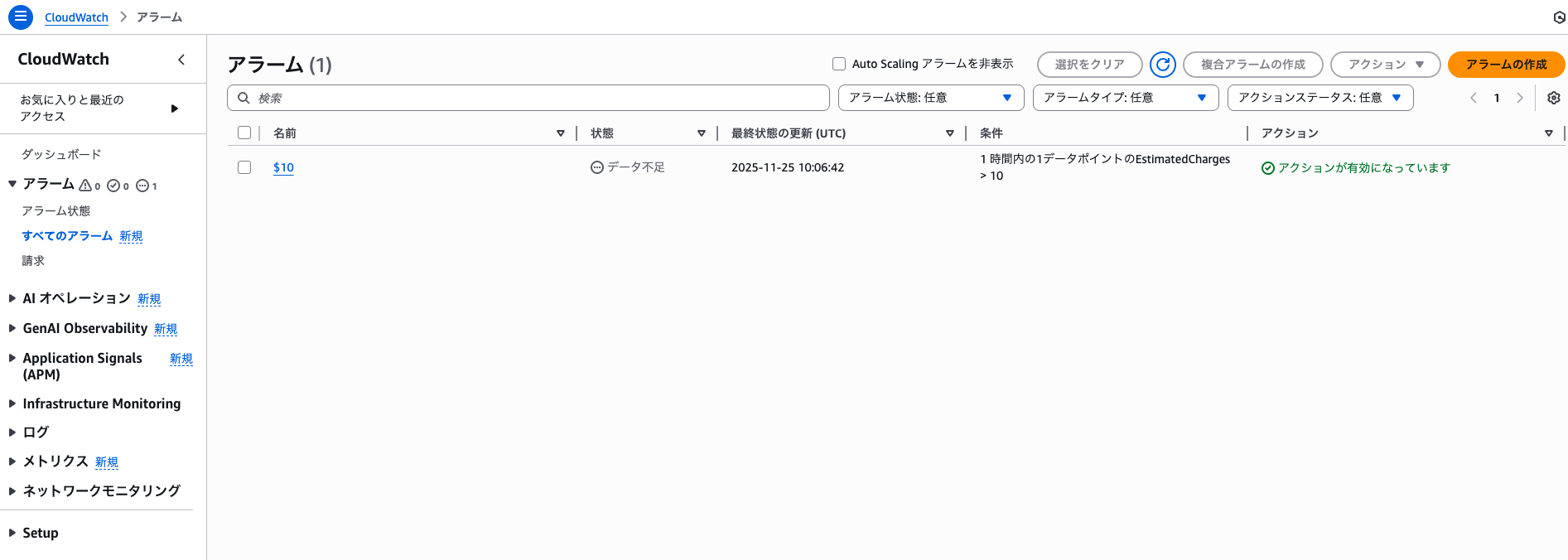Expand GenAI Observability section
Screen dimensions: 1568x560
tap(12, 328)
